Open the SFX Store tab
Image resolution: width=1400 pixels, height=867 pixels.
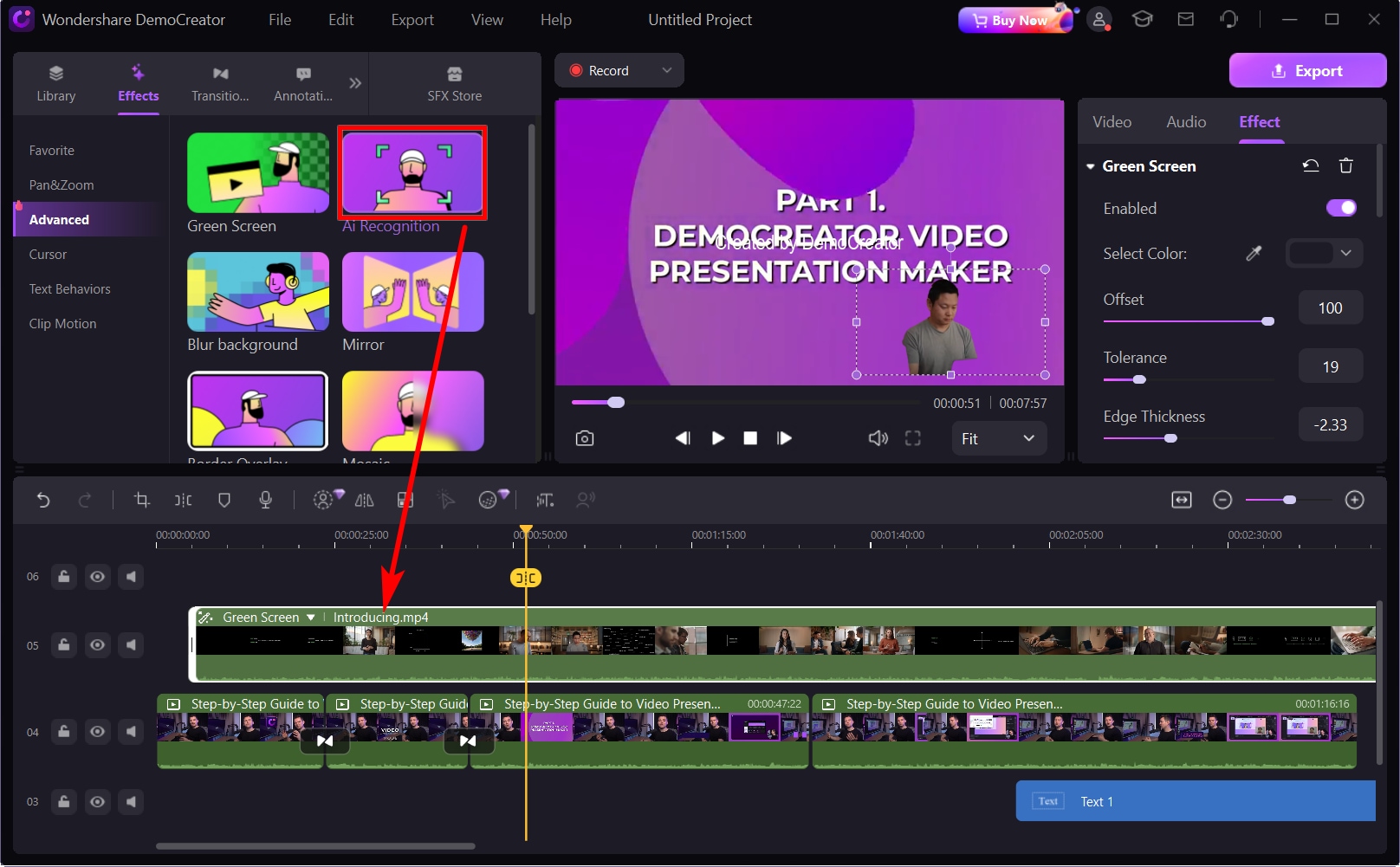[x=455, y=83]
